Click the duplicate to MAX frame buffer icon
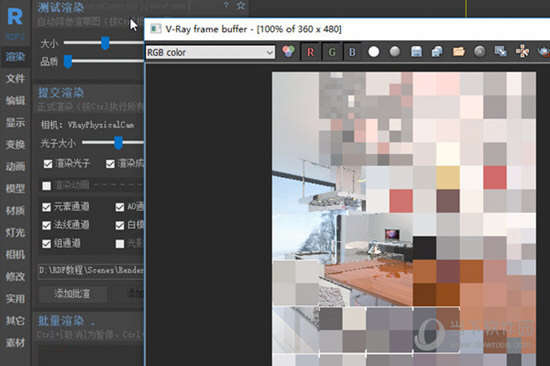 pyautogui.click(x=501, y=52)
